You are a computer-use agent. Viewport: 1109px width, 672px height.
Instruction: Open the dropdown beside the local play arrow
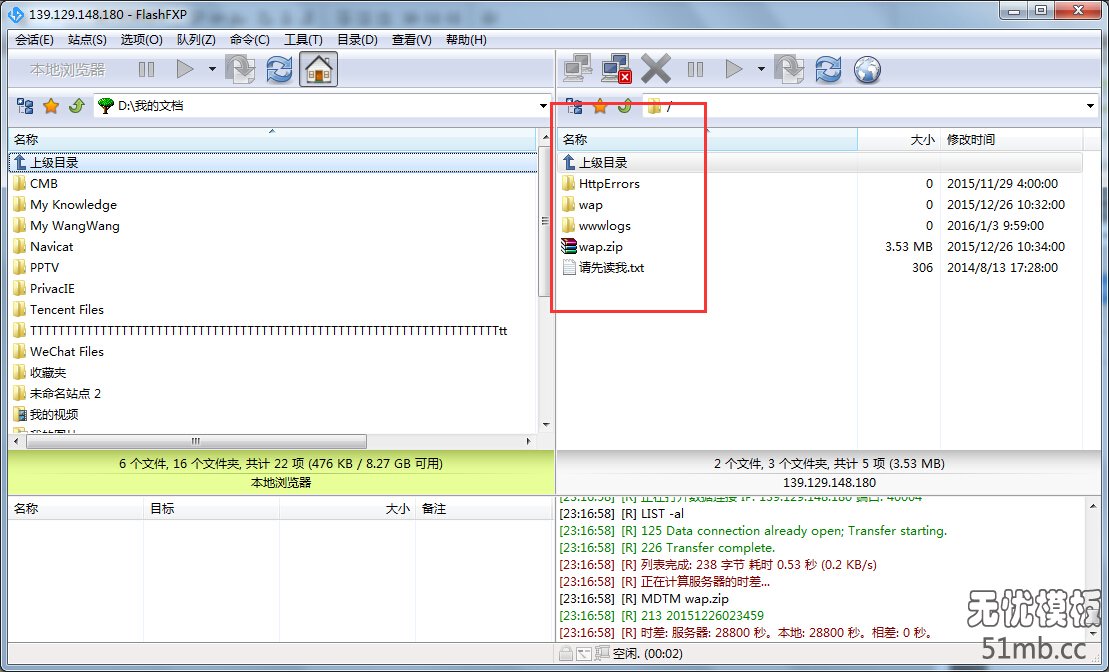(x=211, y=69)
